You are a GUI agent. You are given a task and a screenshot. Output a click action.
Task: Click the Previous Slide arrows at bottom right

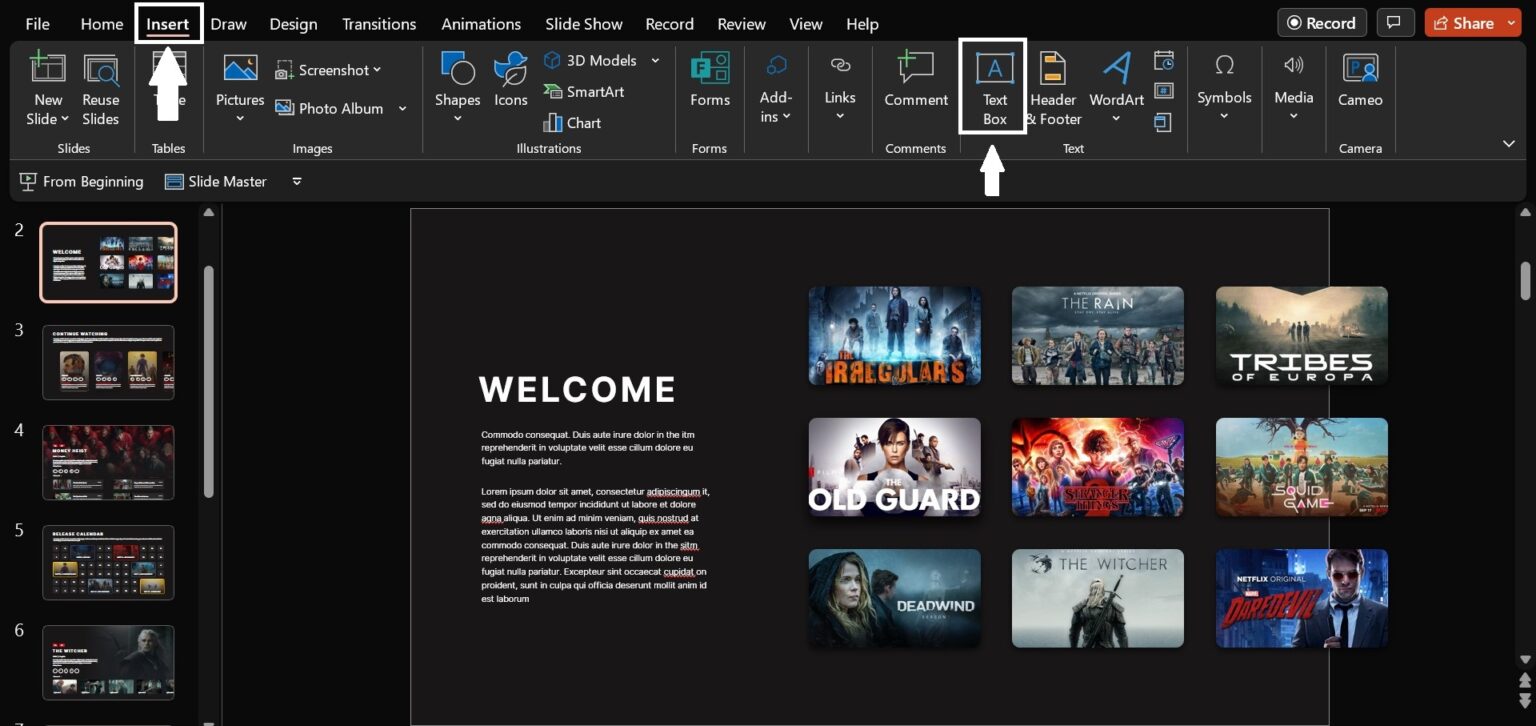1524,681
